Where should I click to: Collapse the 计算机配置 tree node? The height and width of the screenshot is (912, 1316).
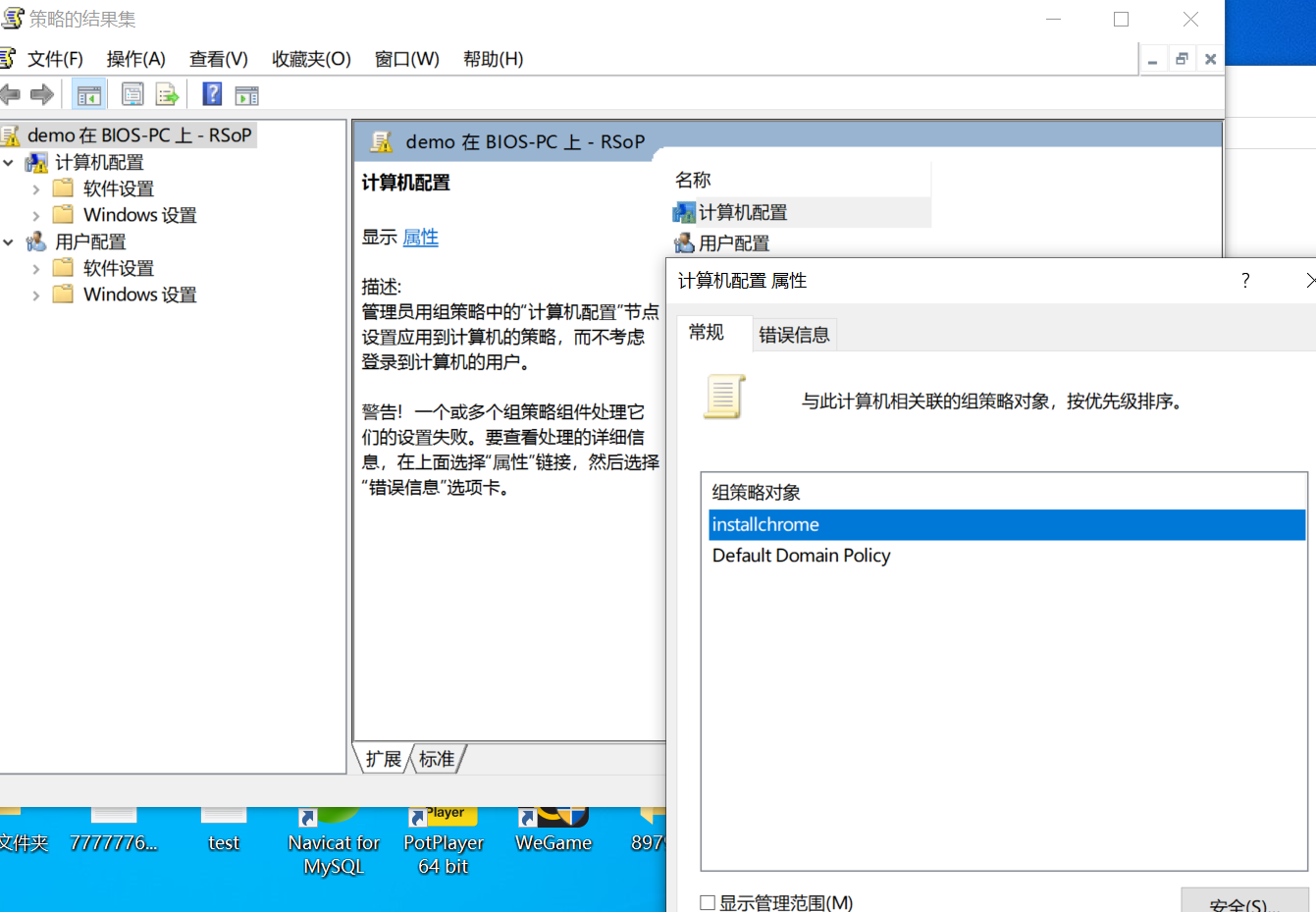[9, 163]
